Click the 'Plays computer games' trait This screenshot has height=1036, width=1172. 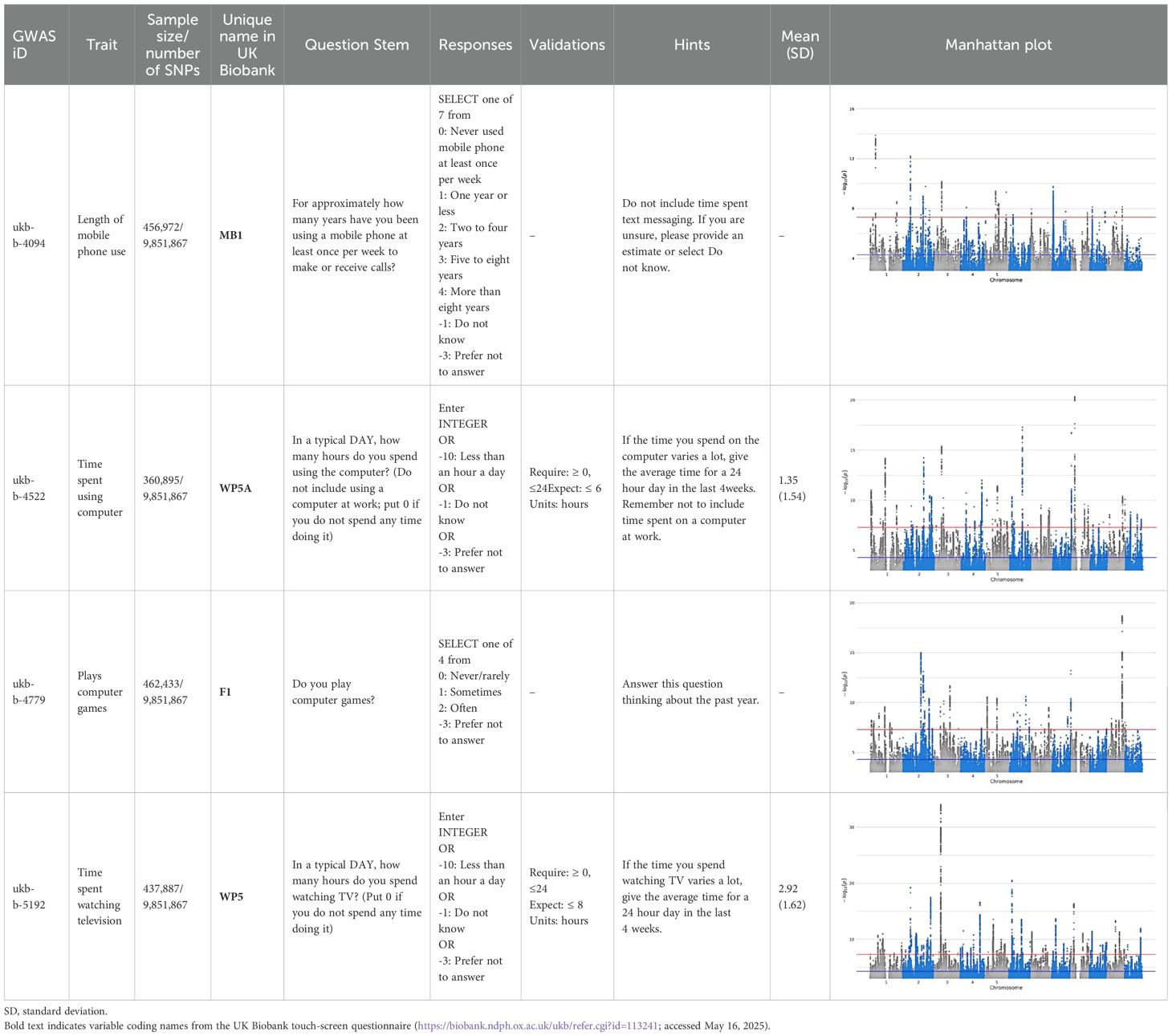click(100, 692)
